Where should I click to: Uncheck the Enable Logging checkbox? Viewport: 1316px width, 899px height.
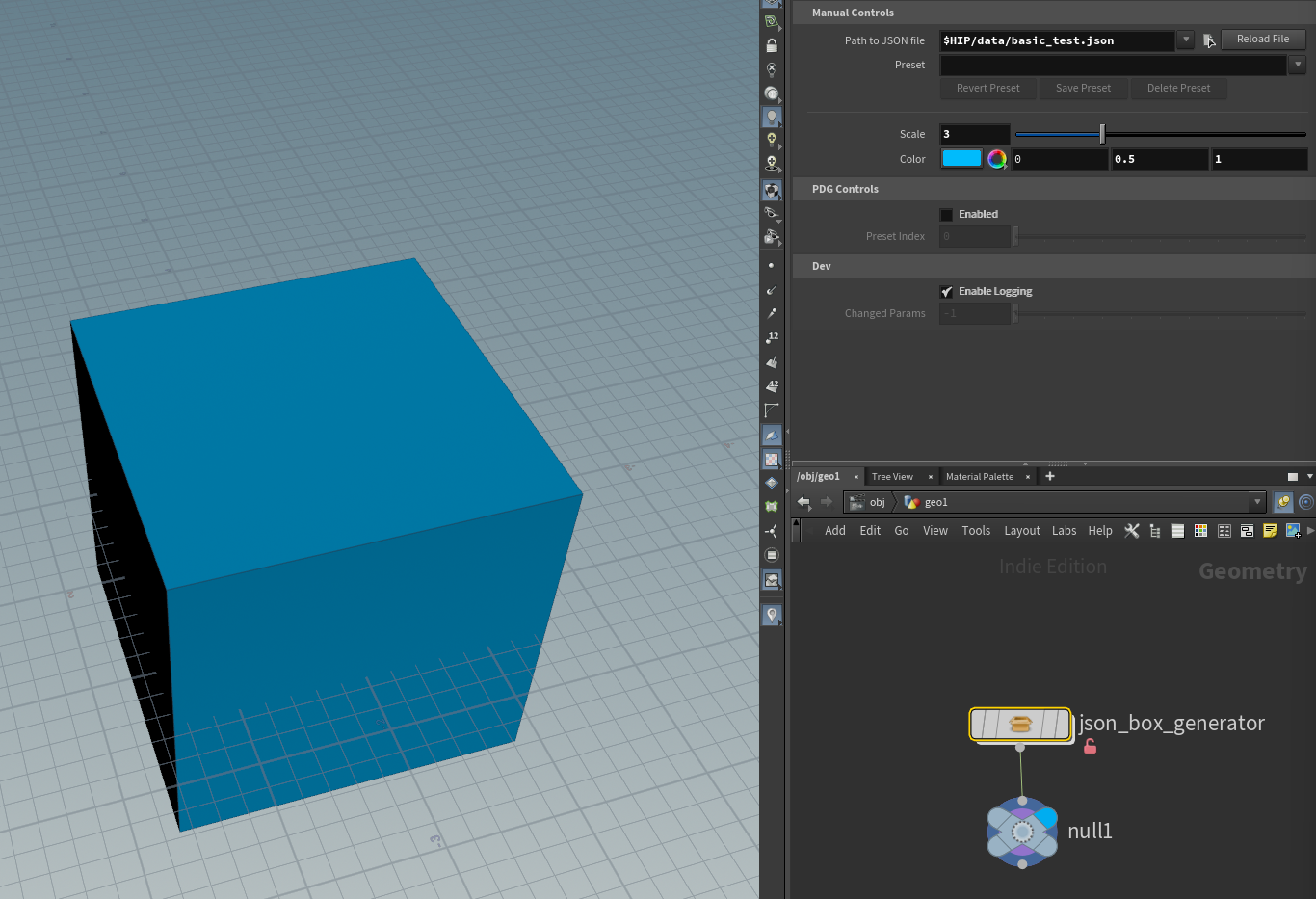click(946, 292)
